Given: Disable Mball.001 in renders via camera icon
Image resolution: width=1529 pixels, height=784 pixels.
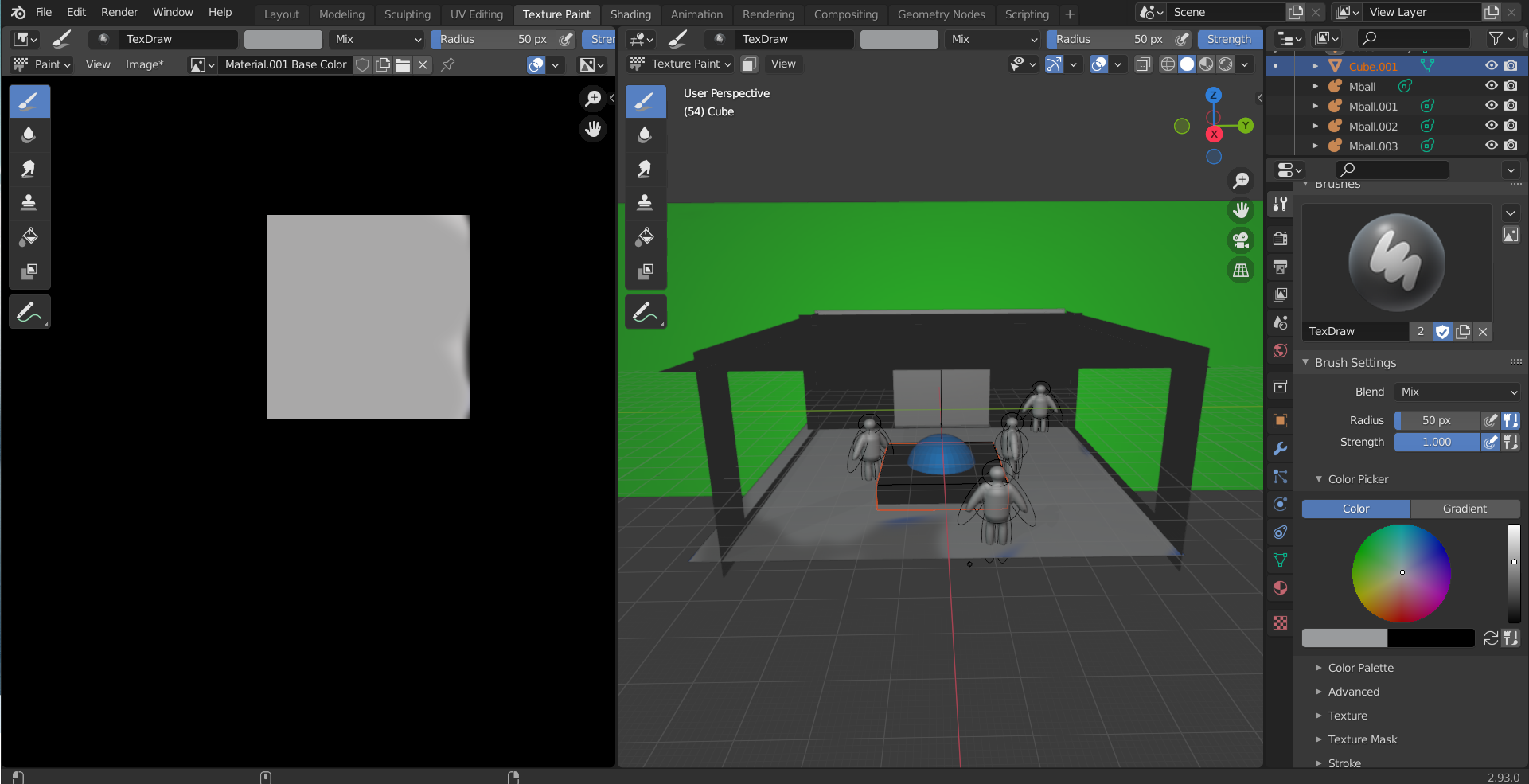Looking at the screenshot, I should click(1511, 106).
